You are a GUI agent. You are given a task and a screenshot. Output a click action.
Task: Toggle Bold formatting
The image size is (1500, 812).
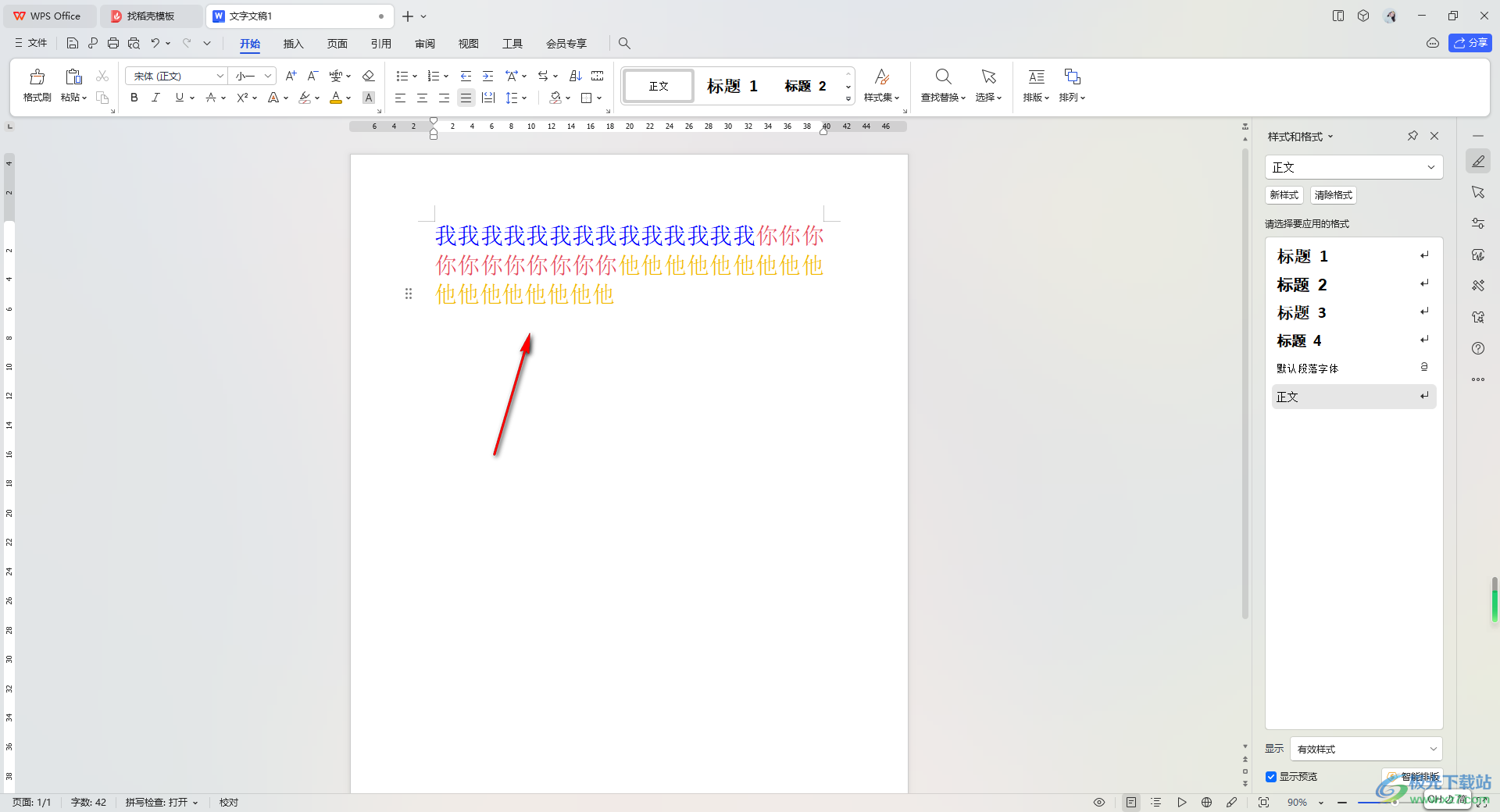pos(134,98)
